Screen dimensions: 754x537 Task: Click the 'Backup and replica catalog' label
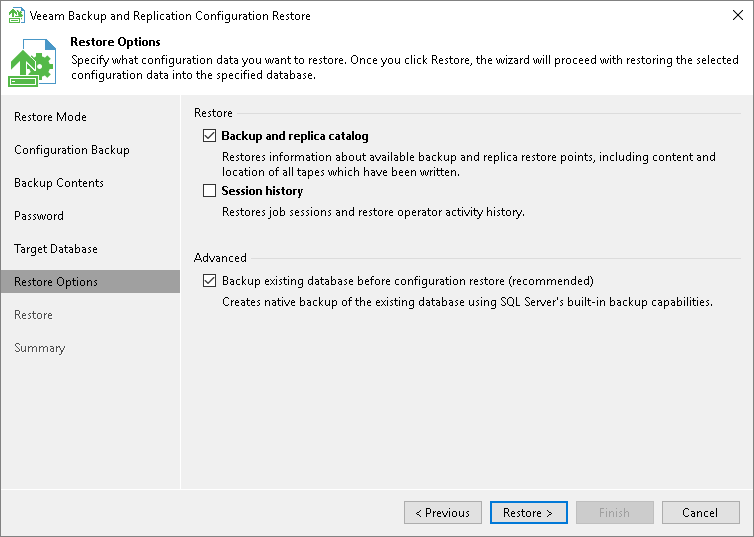[295, 136]
